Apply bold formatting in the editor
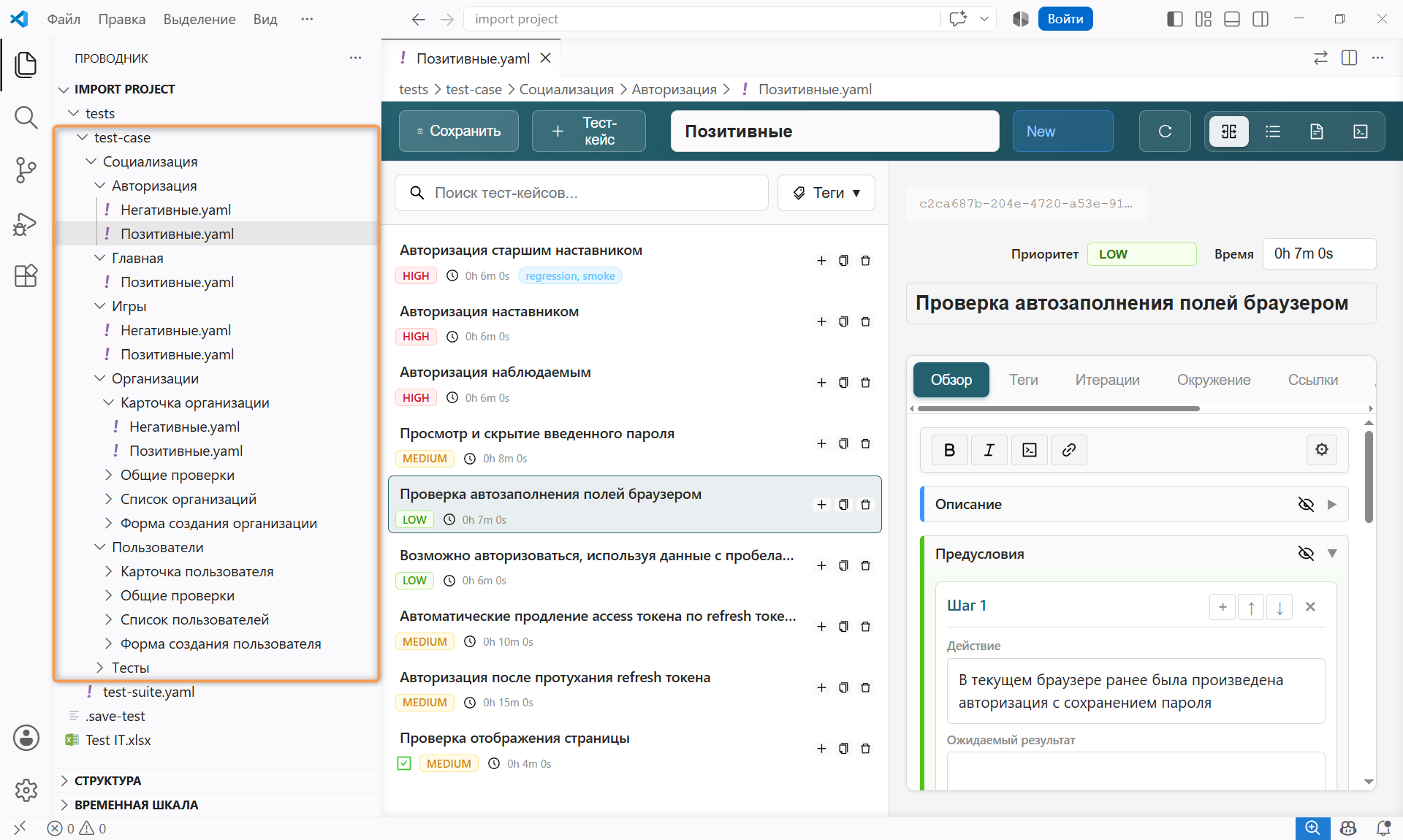This screenshot has height=840, width=1403. 950,450
